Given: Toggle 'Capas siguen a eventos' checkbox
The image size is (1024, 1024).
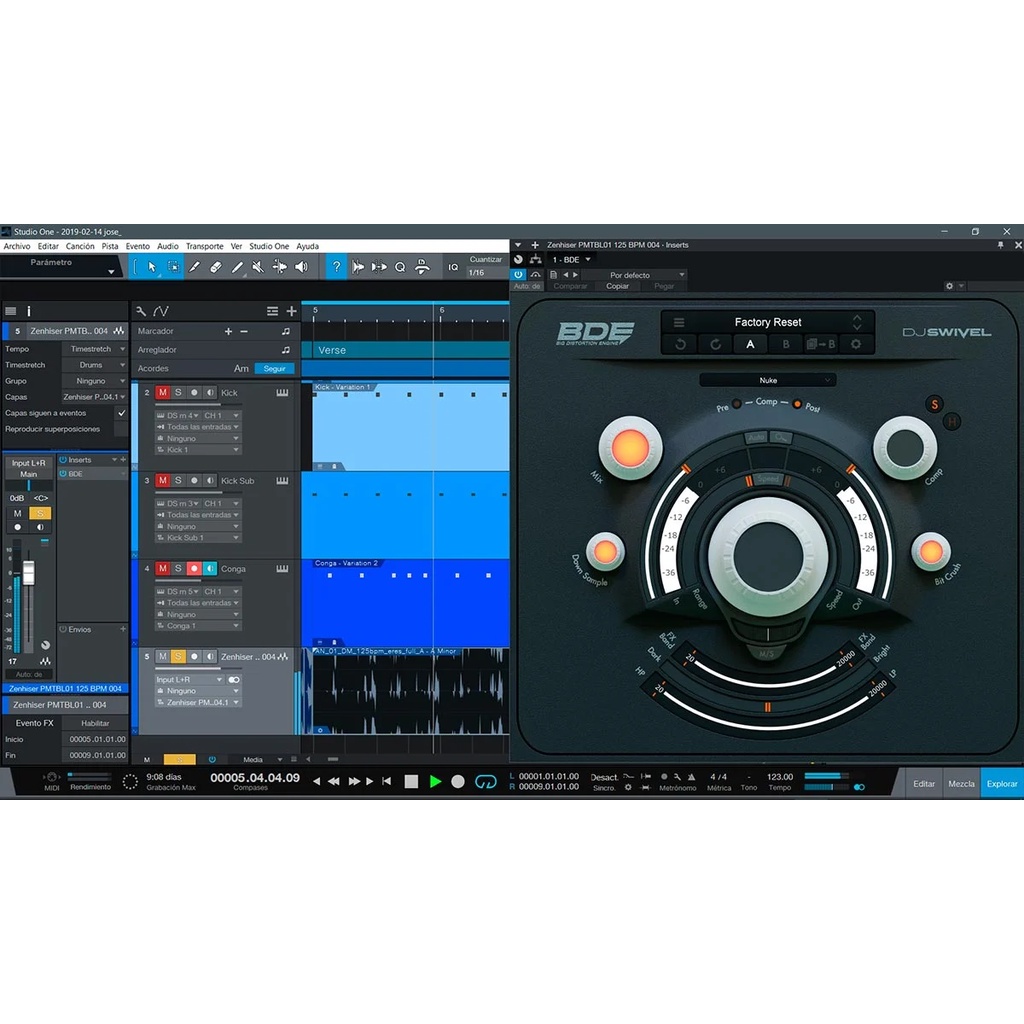Looking at the screenshot, I should point(121,413).
